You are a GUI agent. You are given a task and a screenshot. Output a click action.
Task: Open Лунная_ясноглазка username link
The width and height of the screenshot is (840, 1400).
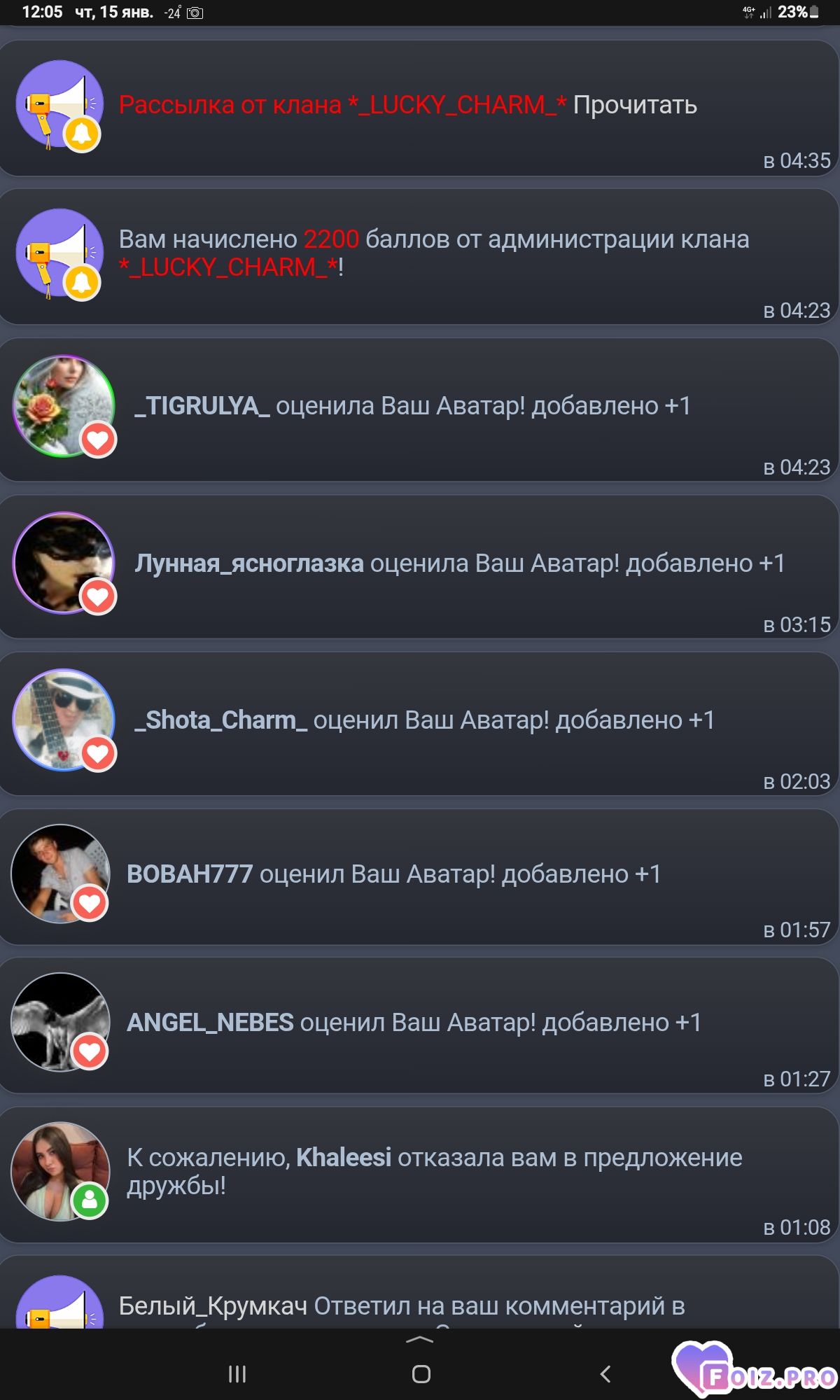click(x=249, y=563)
